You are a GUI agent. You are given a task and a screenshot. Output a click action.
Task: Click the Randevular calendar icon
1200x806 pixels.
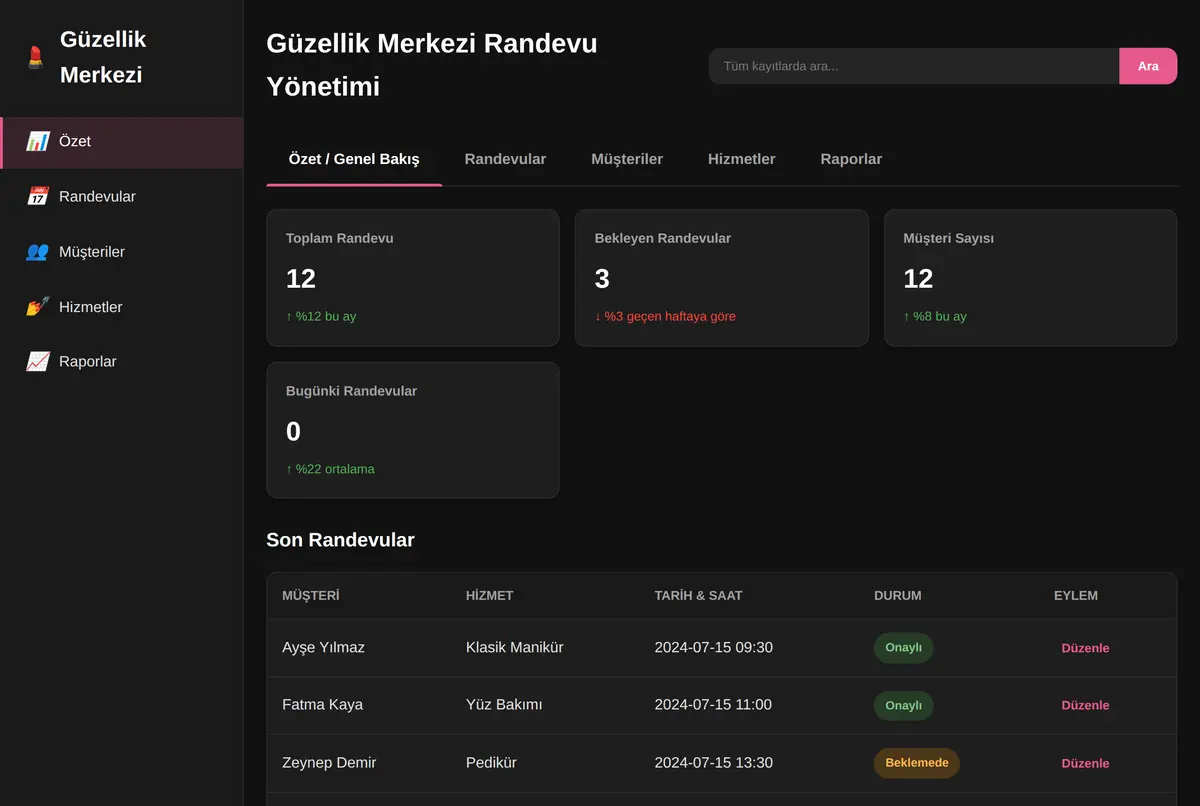[37, 197]
